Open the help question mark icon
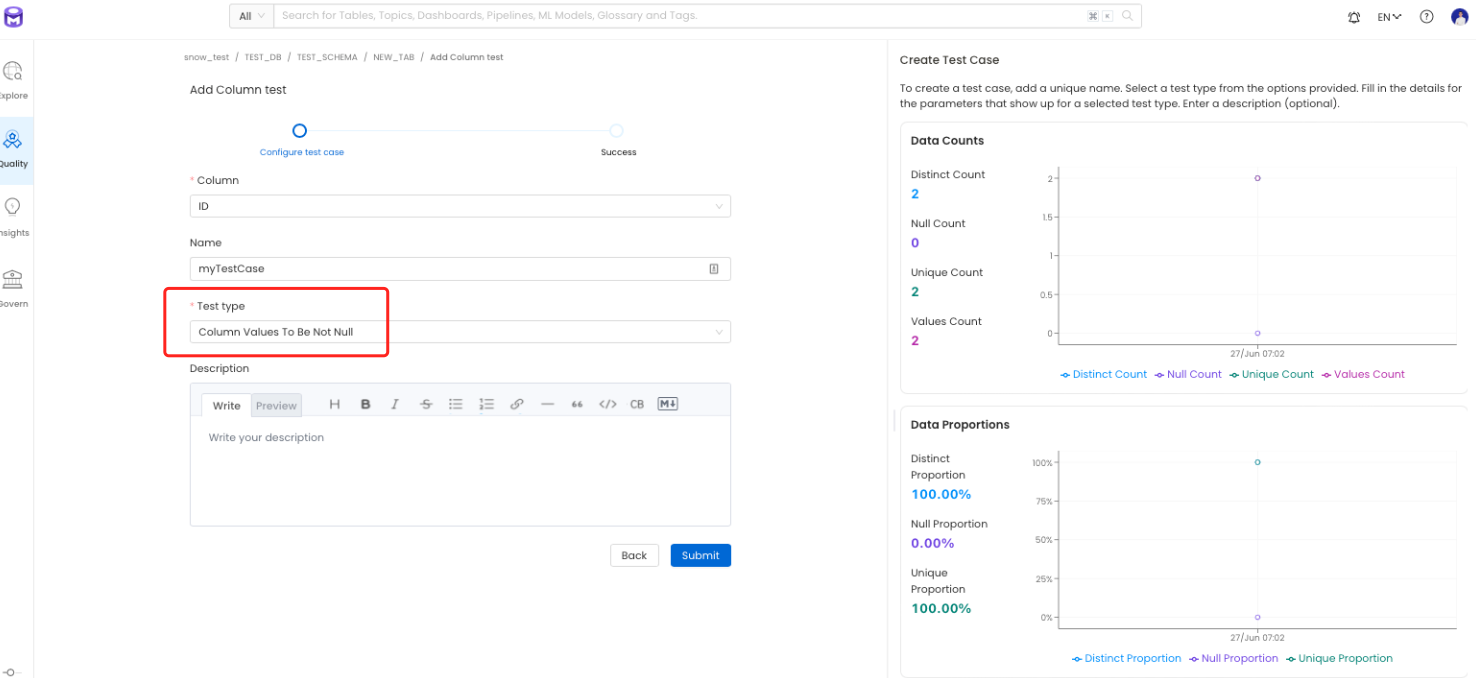The width and height of the screenshot is (1476, 678). (x=1427, y=17)
